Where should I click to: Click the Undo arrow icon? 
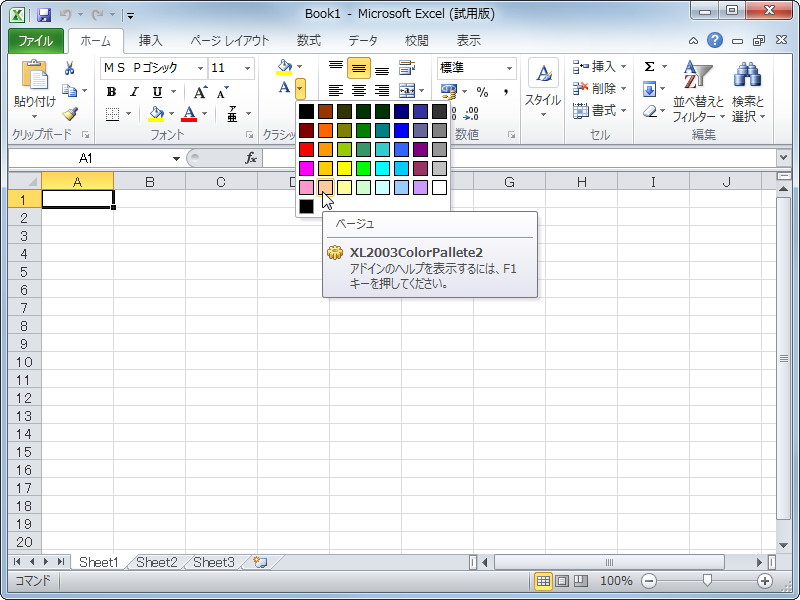(x=65, y=14)
